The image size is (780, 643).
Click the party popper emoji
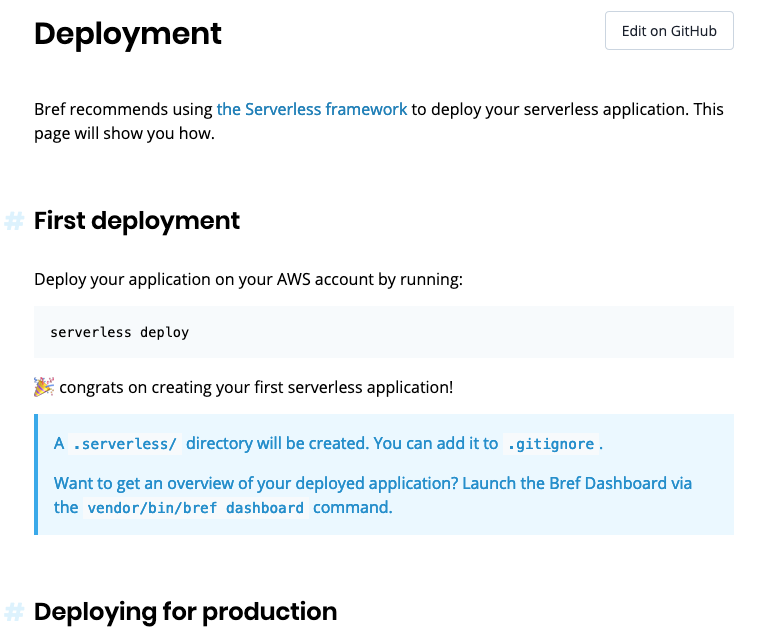[x=44, y=387]
